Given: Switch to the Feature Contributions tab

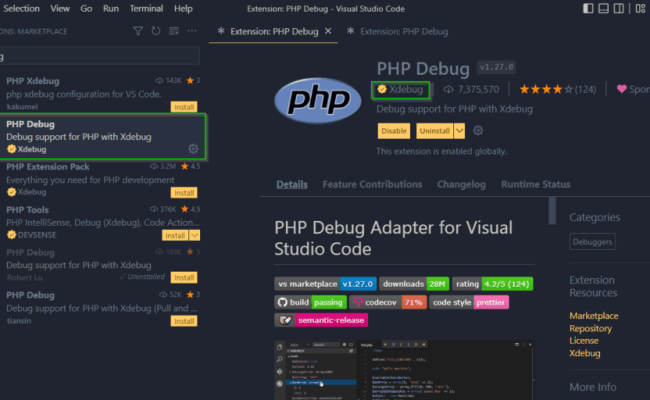Looking at the screenshot, I should click(372, 184).
